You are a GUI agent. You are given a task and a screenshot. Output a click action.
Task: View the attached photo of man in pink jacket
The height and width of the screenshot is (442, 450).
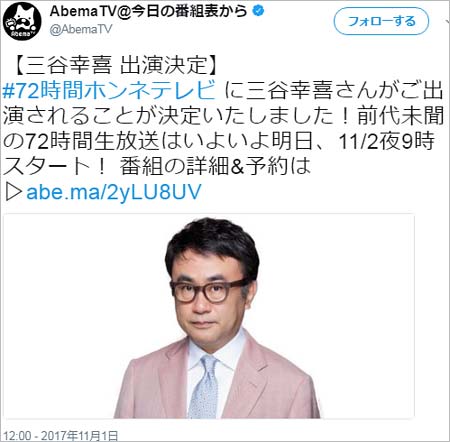tap(210, 316)
